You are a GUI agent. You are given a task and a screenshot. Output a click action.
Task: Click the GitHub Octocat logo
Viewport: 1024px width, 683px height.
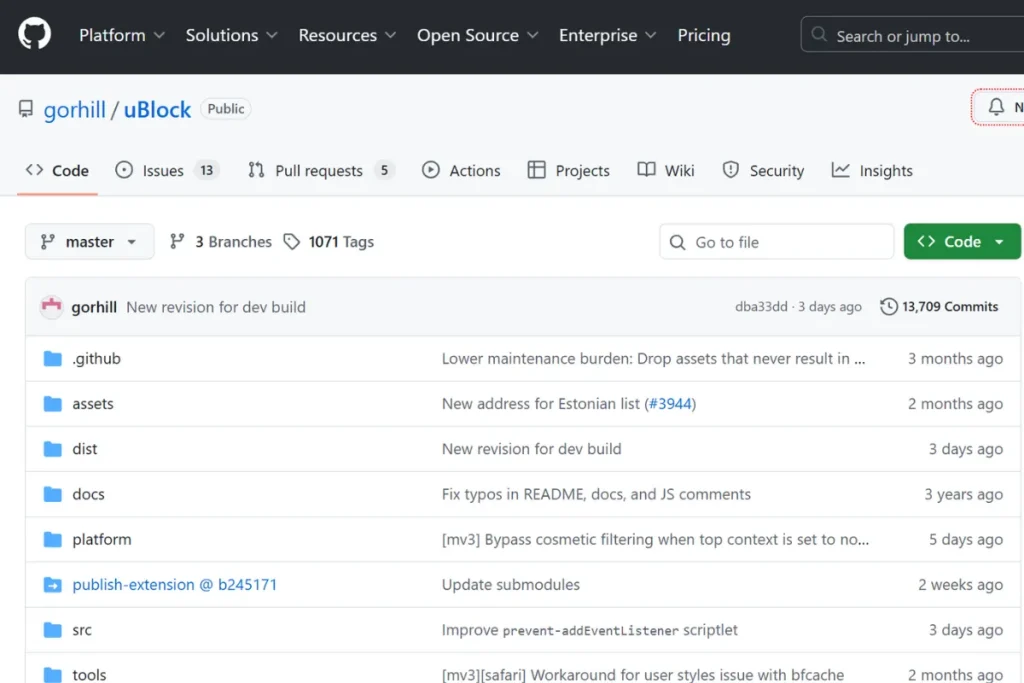34,35
